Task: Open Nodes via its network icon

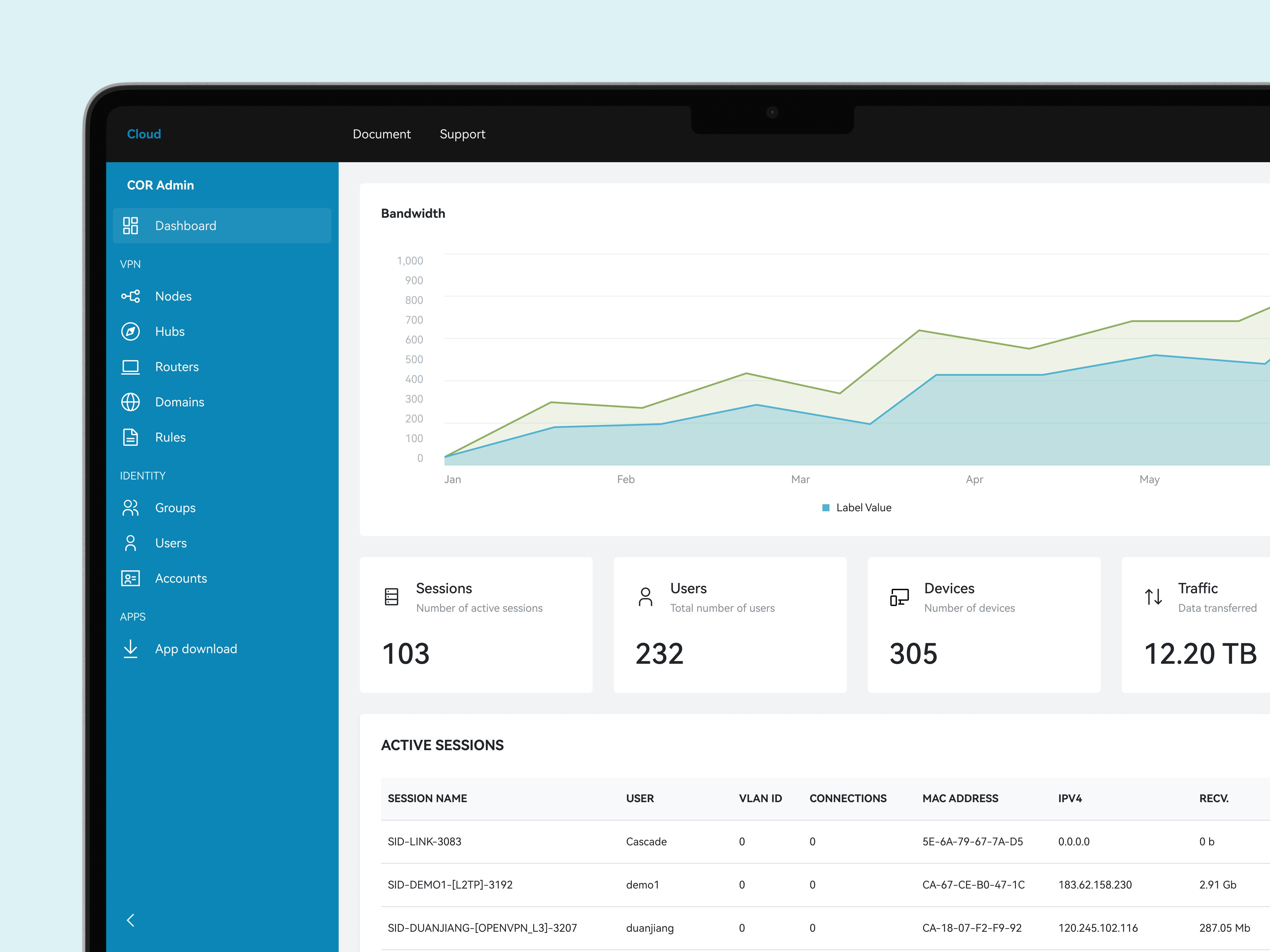Action: pyautogui.click(x=130, y=296)
